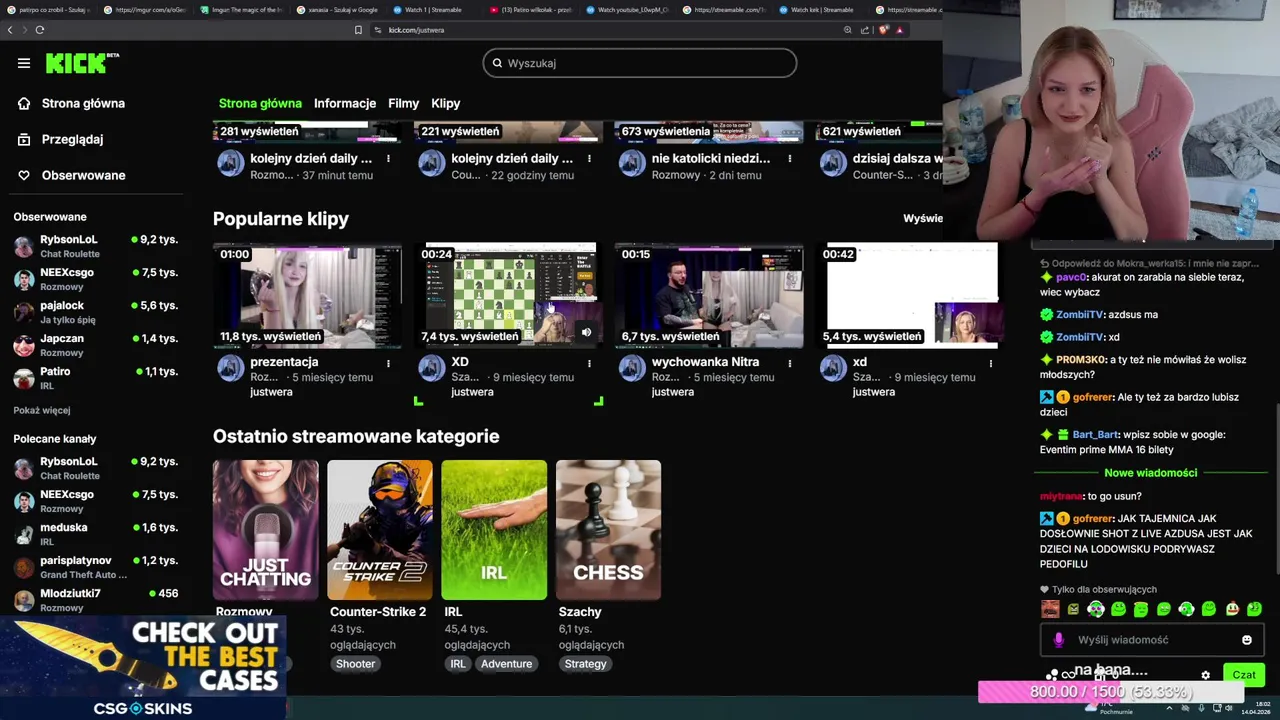1280x720 pixels.
Task: Expand Pokaż więcej in the followed list
Action: (x=42, y=410)
